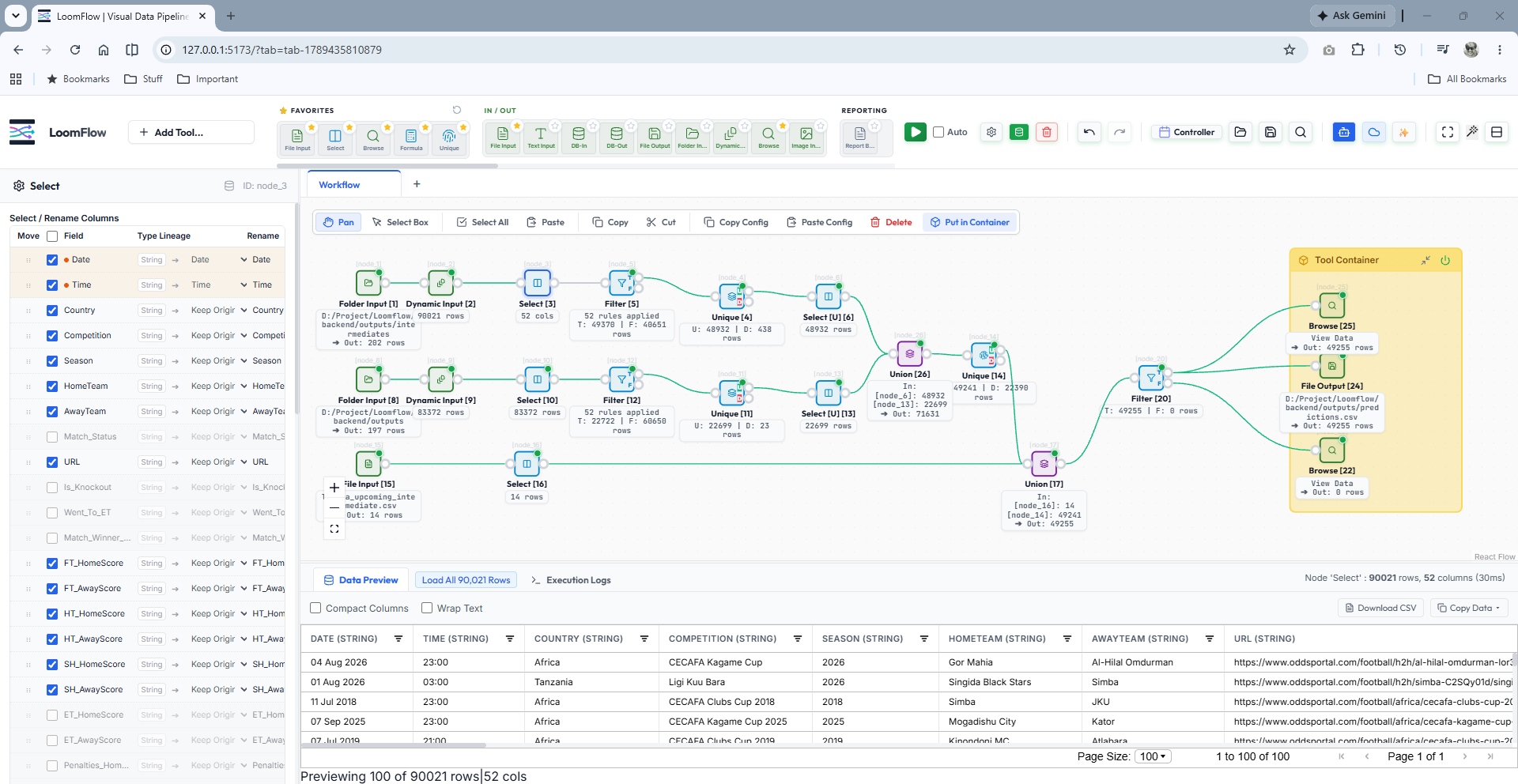The height and width of the screenshot is (784, 1518).
Task: Enable Compact Columns checkbox
Action: (315, 608)
